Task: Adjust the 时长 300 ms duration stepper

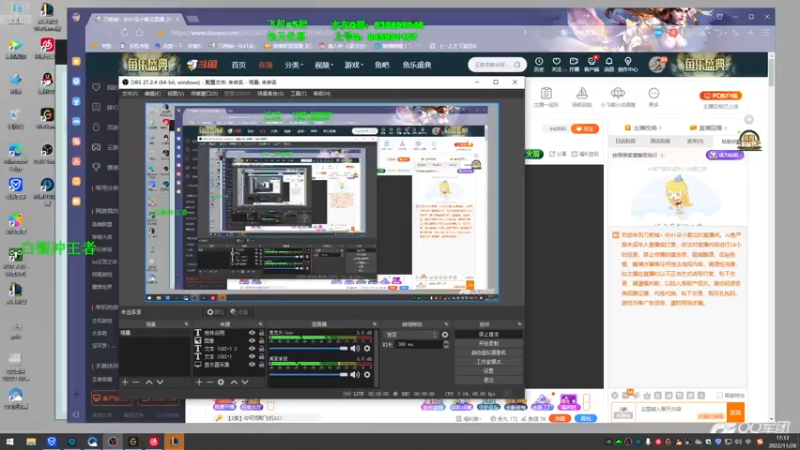Action: pyautogui.click(x=446, y=344)
